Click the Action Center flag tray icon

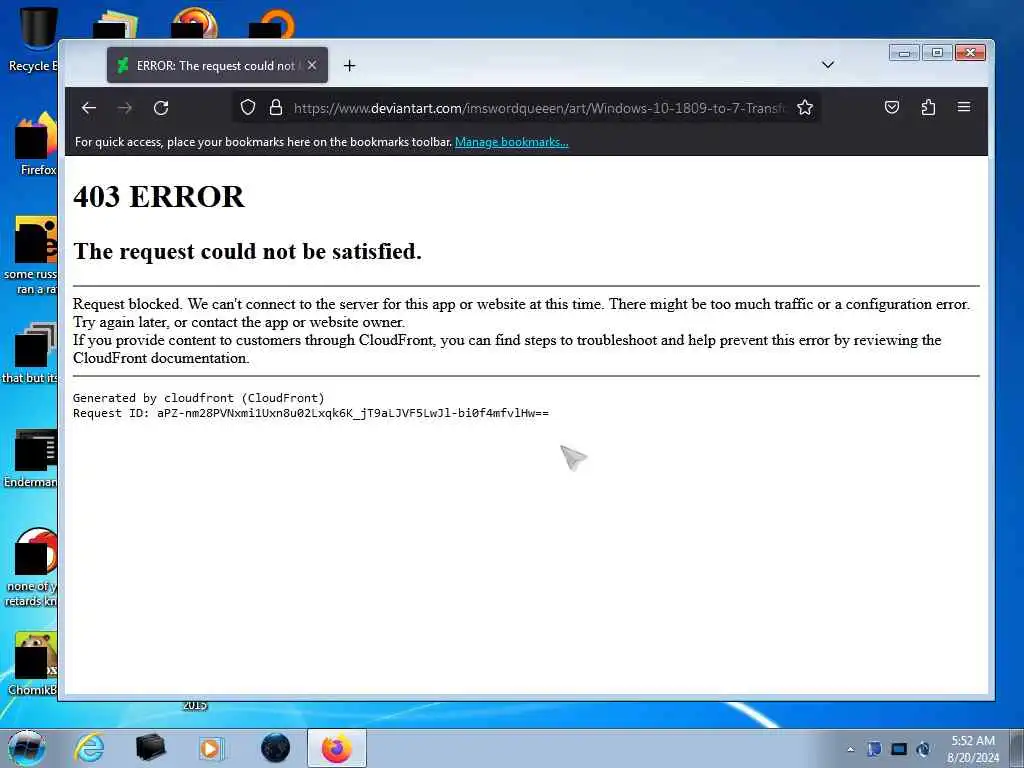coord(874,749)
